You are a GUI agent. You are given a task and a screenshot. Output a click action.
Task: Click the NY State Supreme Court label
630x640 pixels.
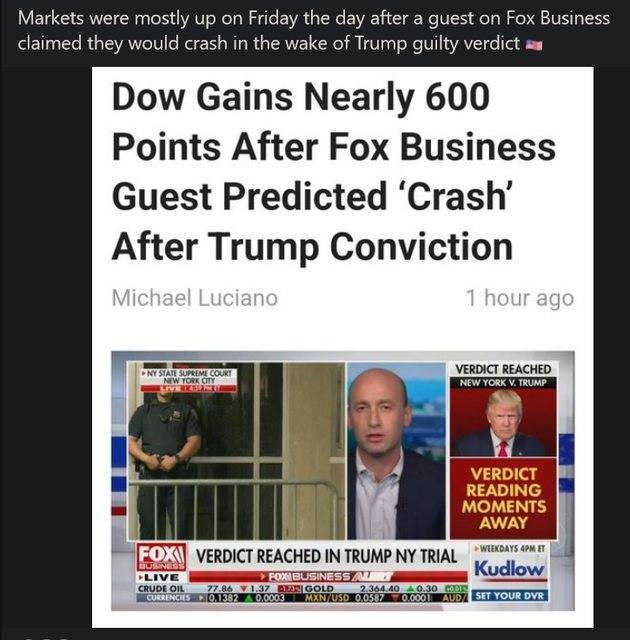coord(189,376)
